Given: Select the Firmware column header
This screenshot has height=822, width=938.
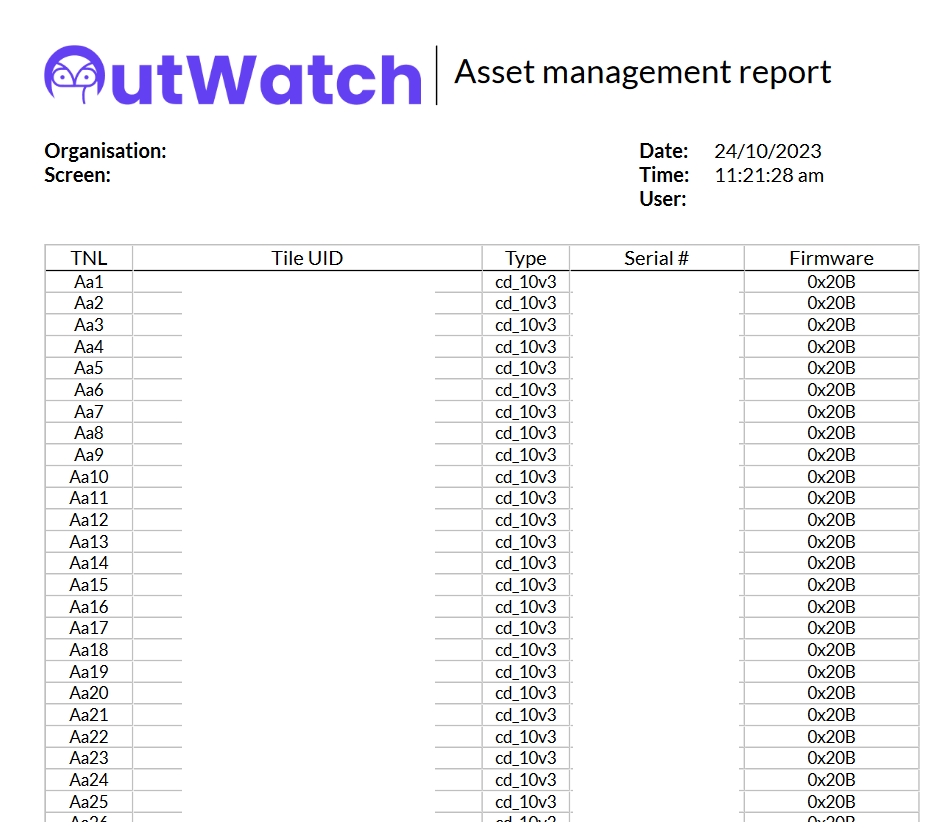Looking at the screenshot, I should [830, 257].
